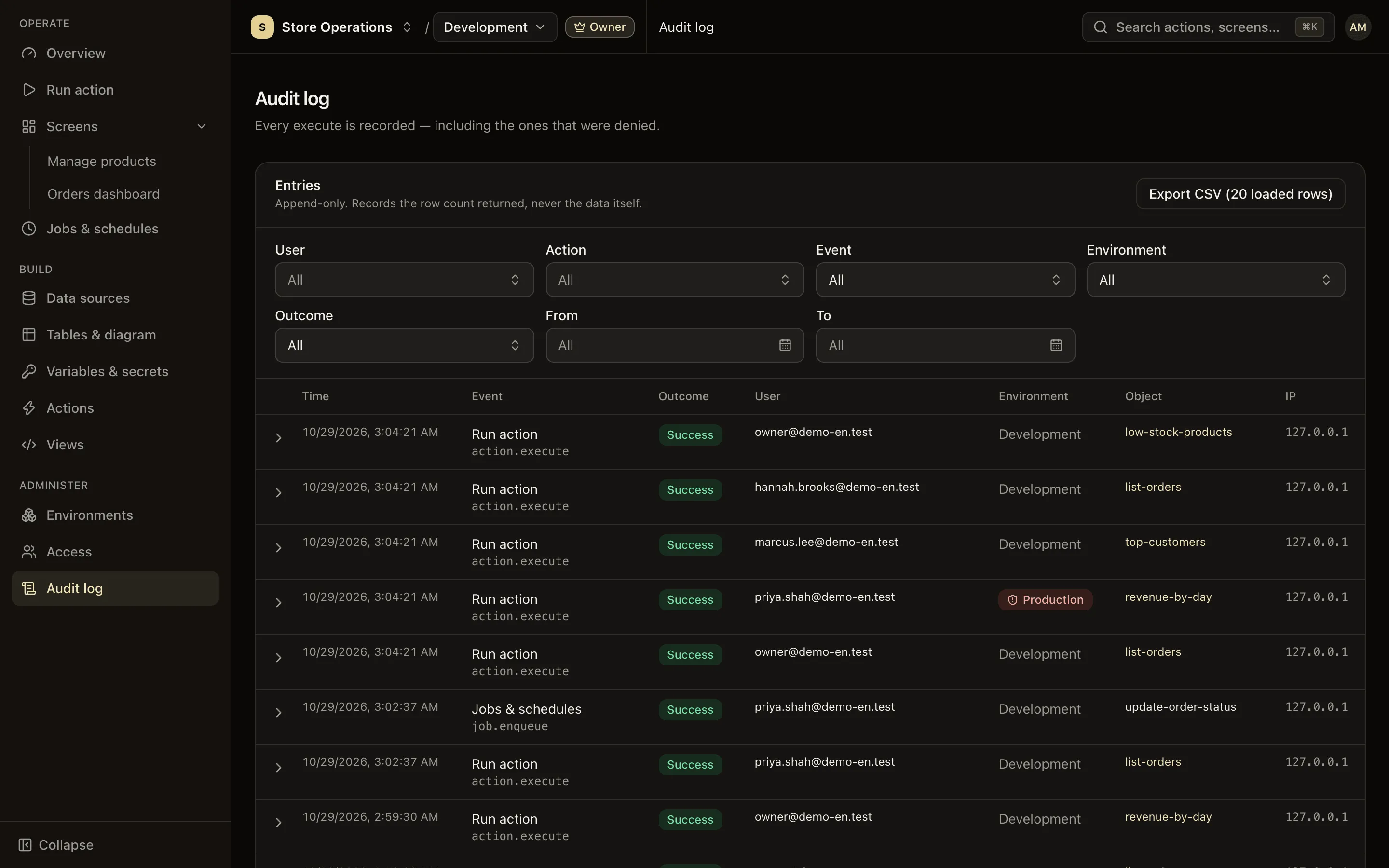Screen dimensions: 1389x868
Task: Click the Production shield icon
Action: (1012, 600)
